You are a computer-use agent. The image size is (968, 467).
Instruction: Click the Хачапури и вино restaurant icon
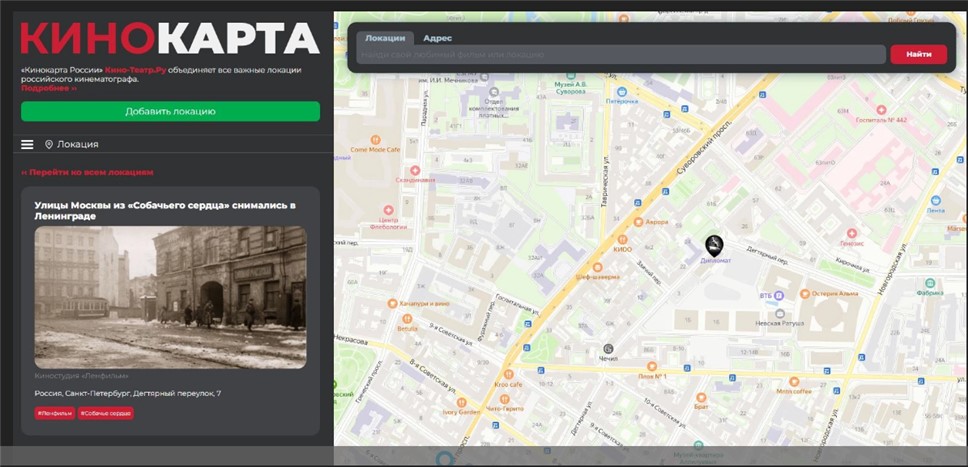pyautogui.click(x=392, y=303)
